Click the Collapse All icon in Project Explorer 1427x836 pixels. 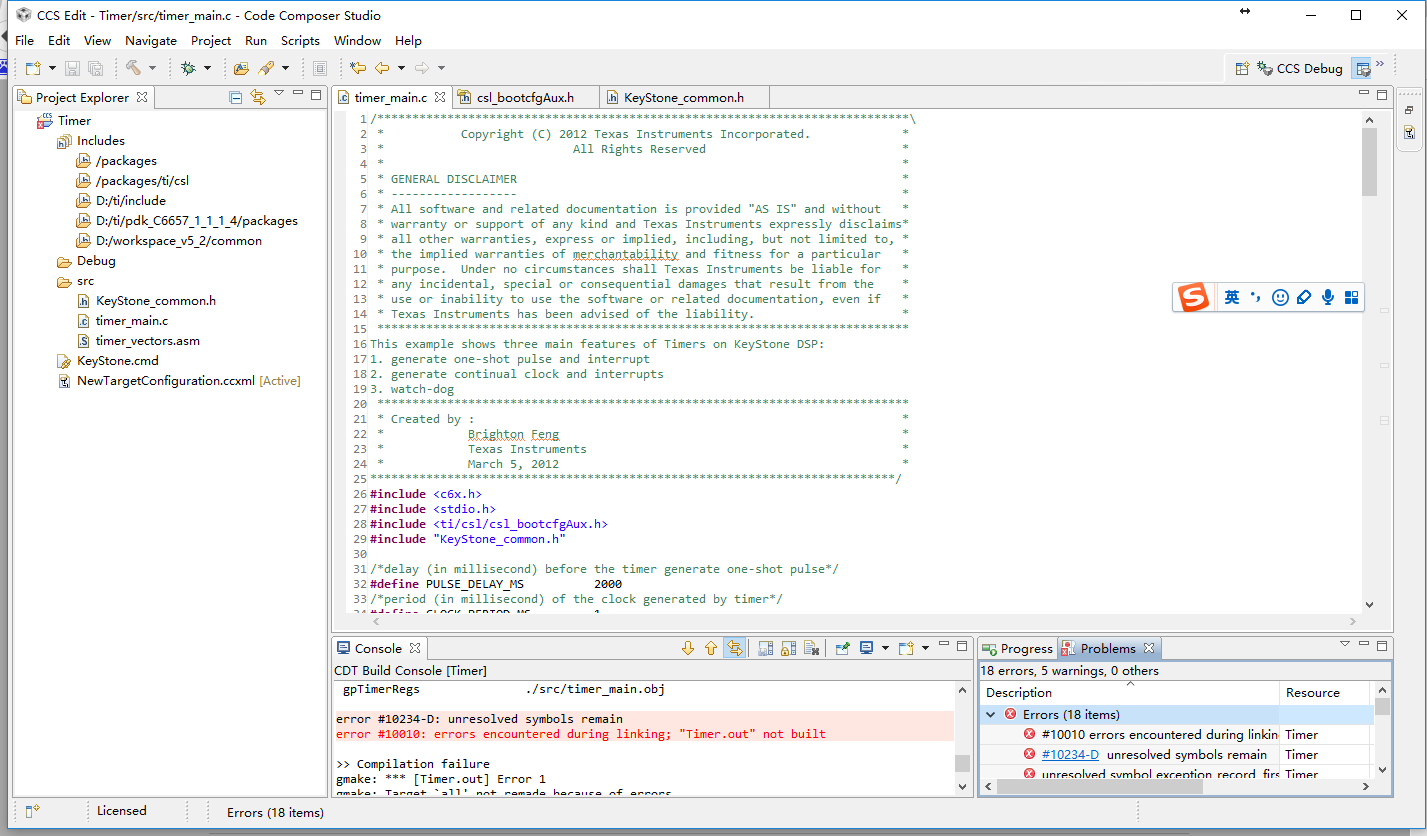236,97
